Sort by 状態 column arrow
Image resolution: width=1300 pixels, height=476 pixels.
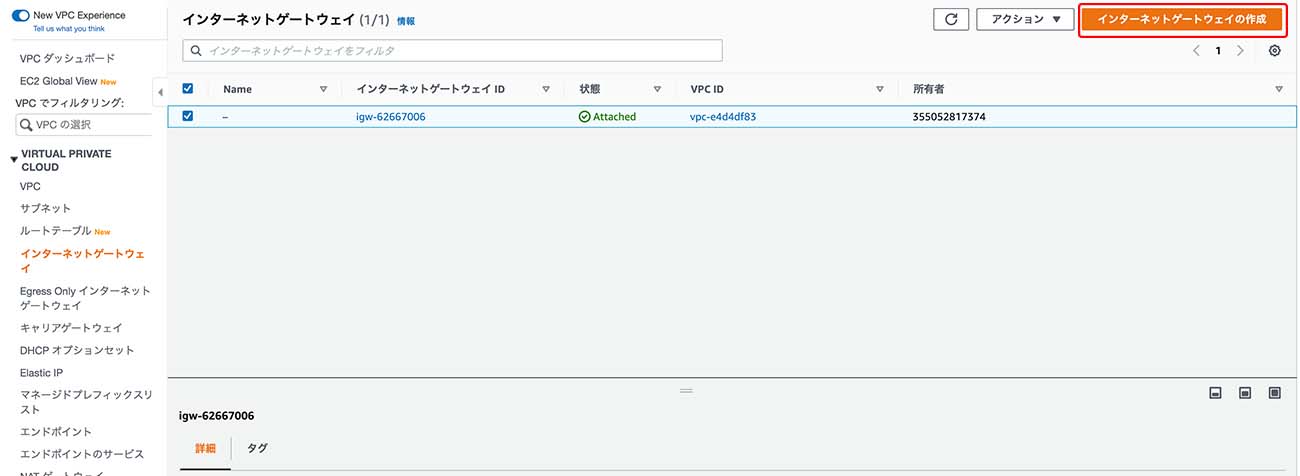tap(657, 89)
